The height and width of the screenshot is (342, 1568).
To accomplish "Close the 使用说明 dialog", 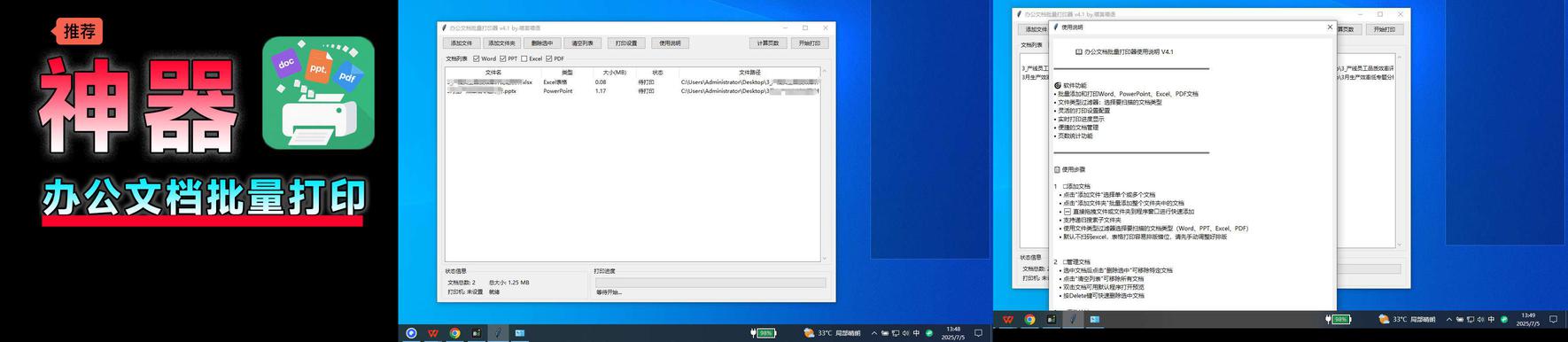I will point(1330,27).
